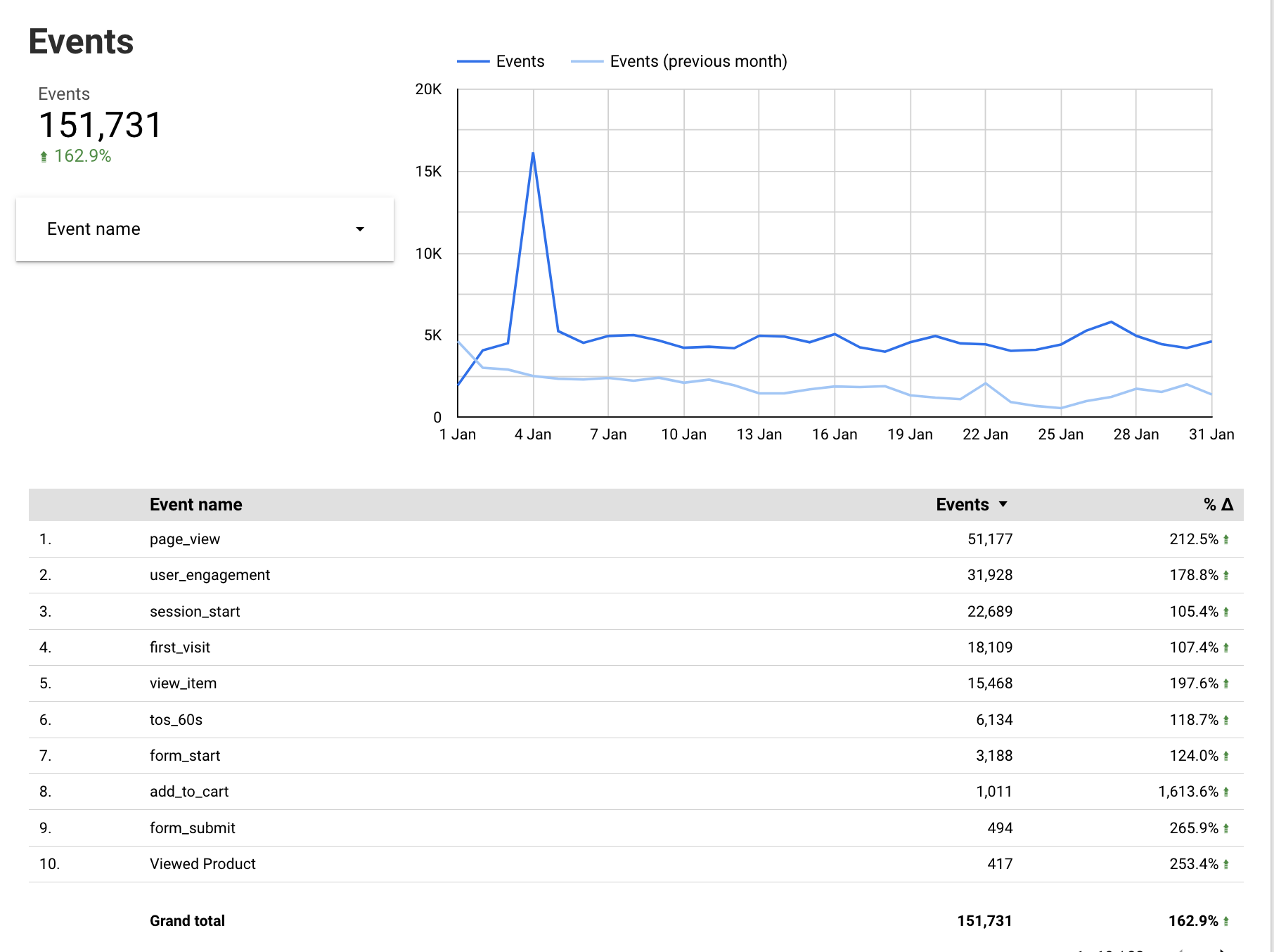Image resolution: width=1274 pixels, height=952 pixels.
Task: Click the green arrow beside 253.4%
Action: coord(1226,864)
